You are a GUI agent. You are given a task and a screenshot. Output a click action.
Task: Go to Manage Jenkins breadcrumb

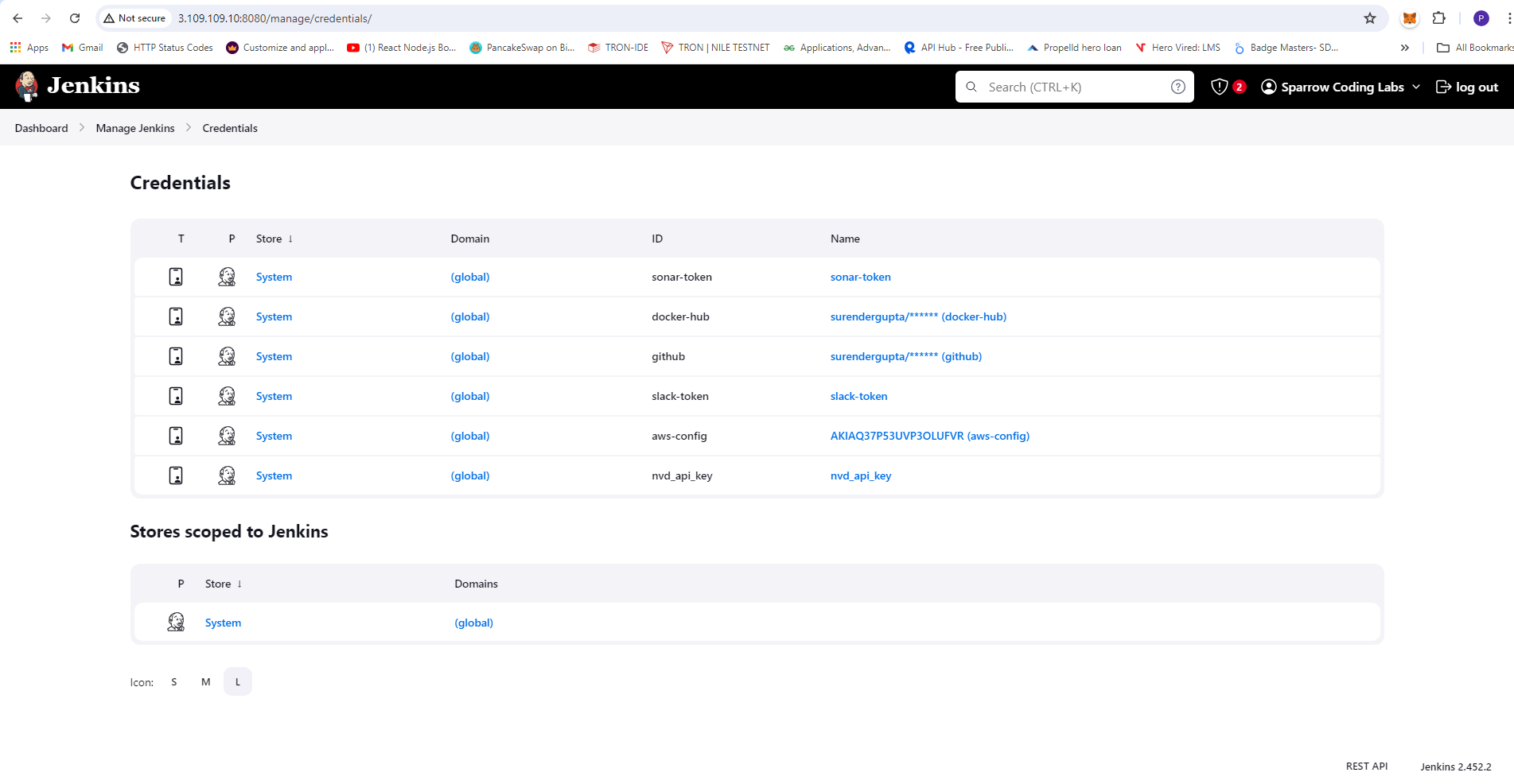tap(135, 128)
